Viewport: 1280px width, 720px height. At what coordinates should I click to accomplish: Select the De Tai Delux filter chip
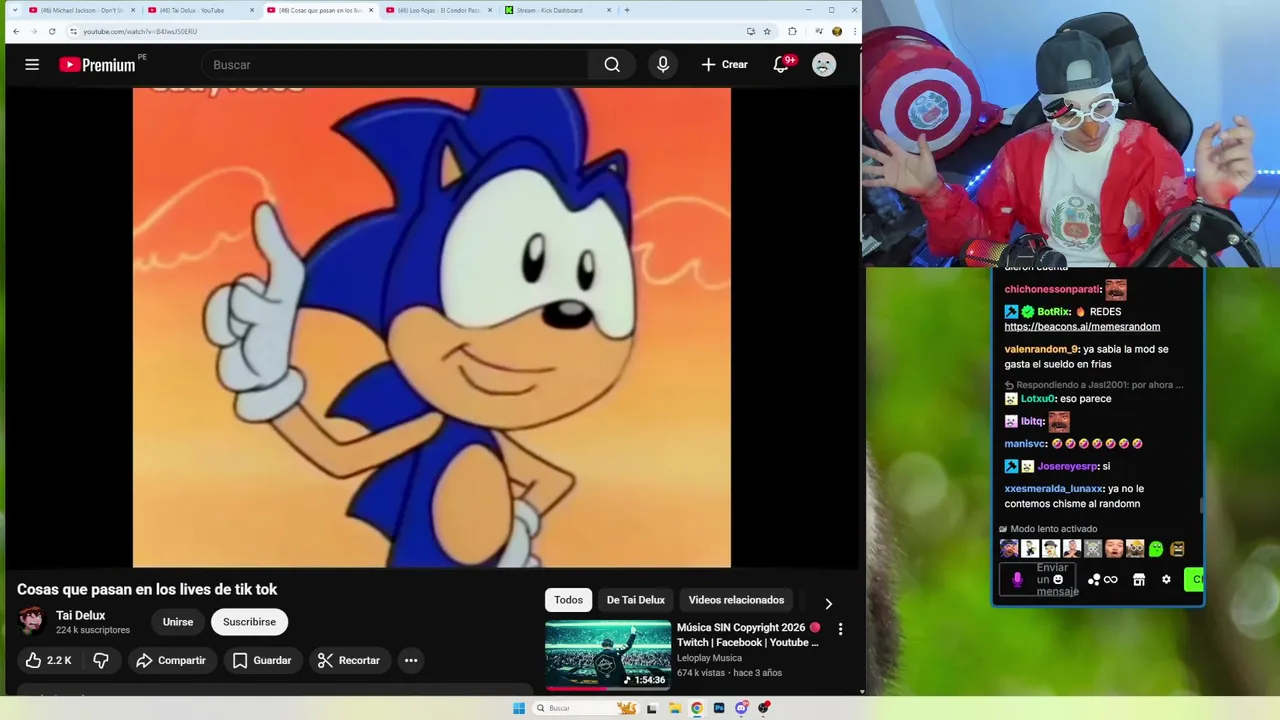point(635,600)
